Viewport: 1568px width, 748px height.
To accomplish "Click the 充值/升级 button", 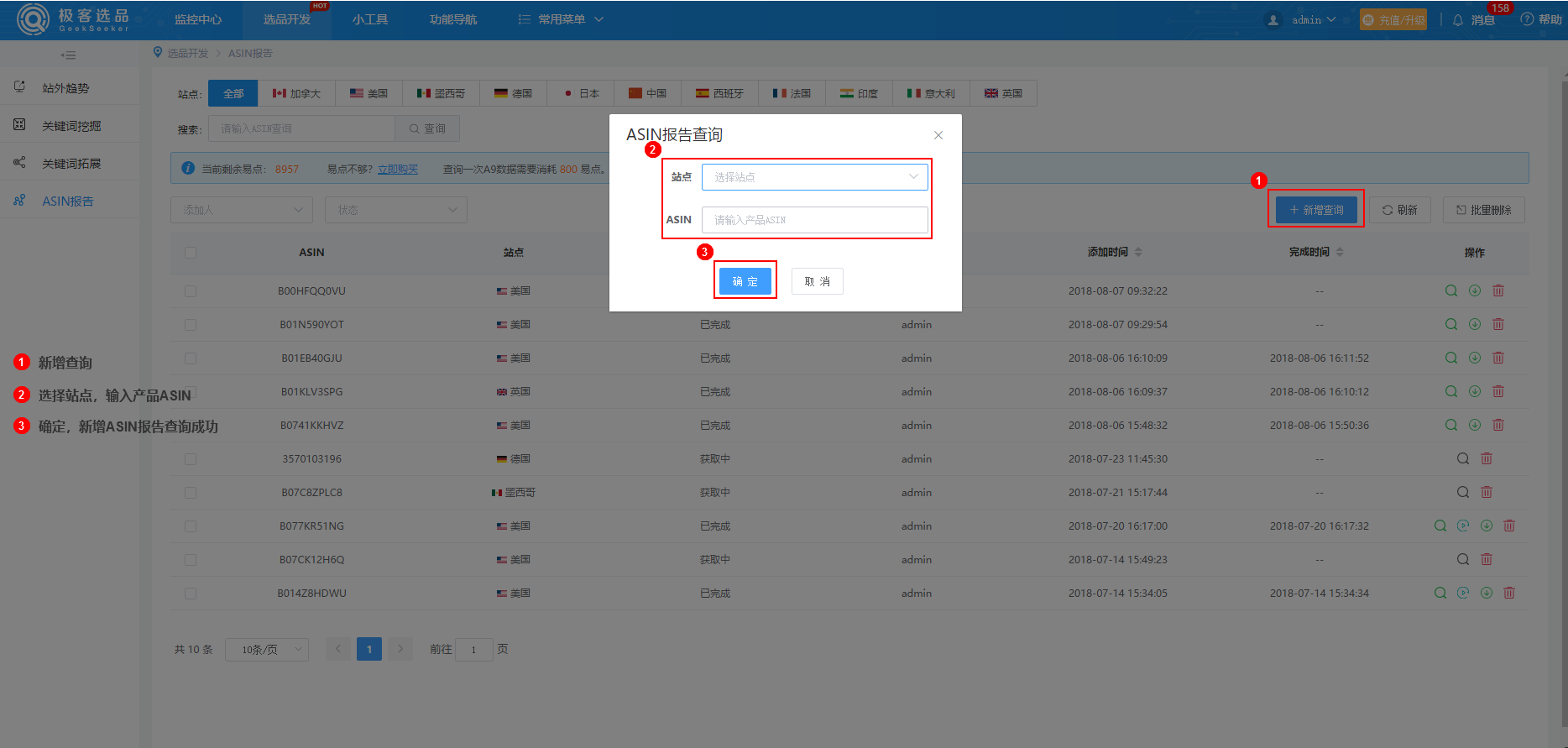I will tap(1393, 19).
